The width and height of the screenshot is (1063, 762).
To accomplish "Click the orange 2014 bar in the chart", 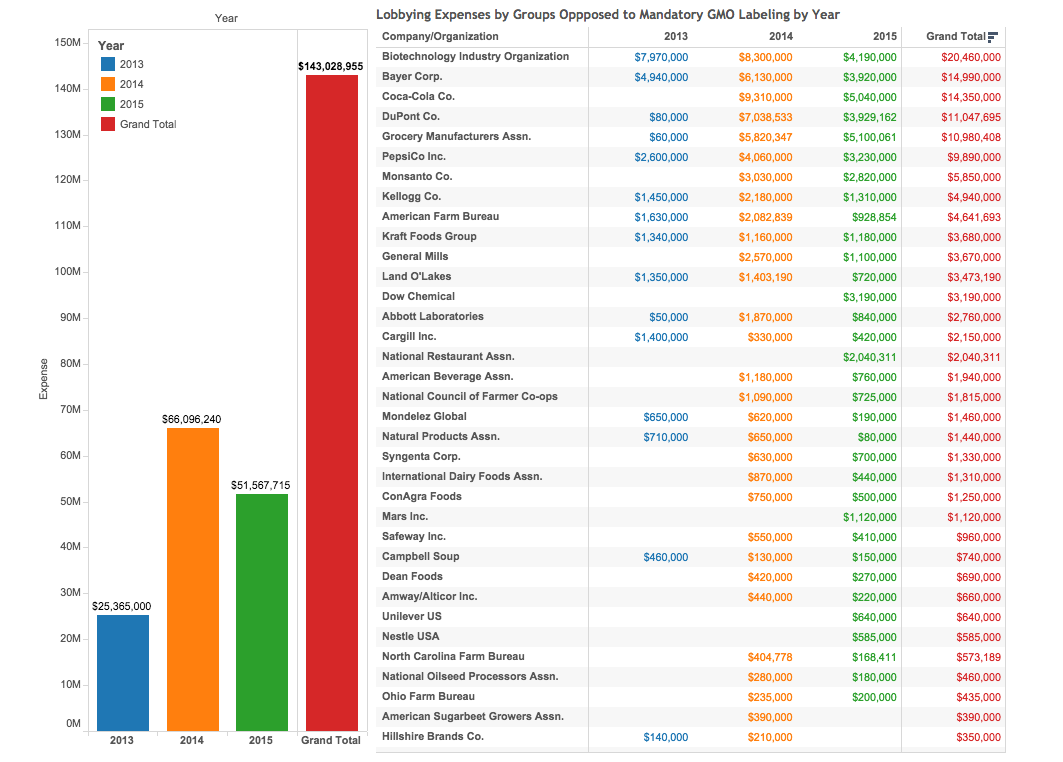I will click(x=193, y=580).
